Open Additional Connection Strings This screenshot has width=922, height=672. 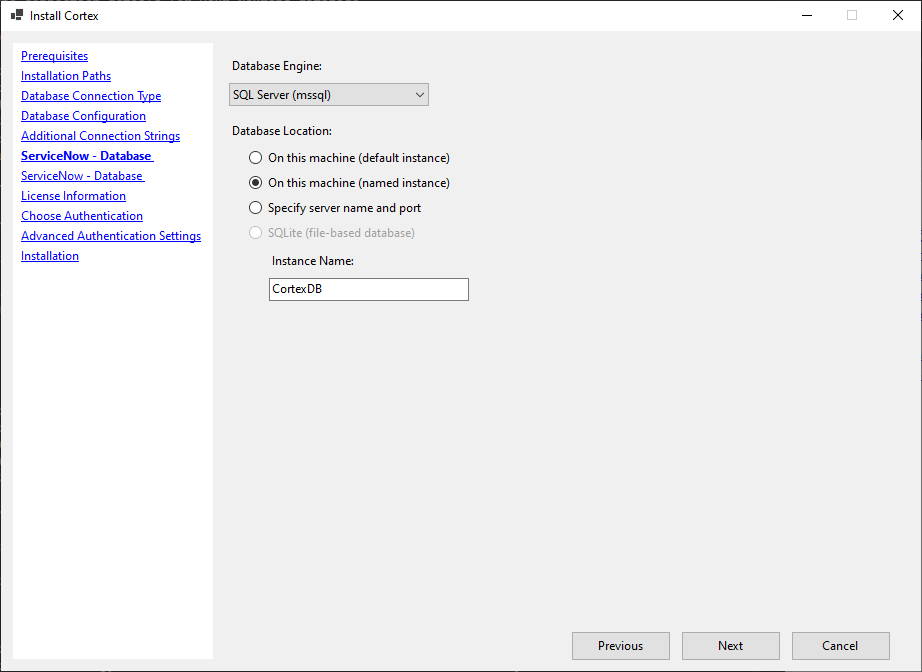[x=100, y=135]
